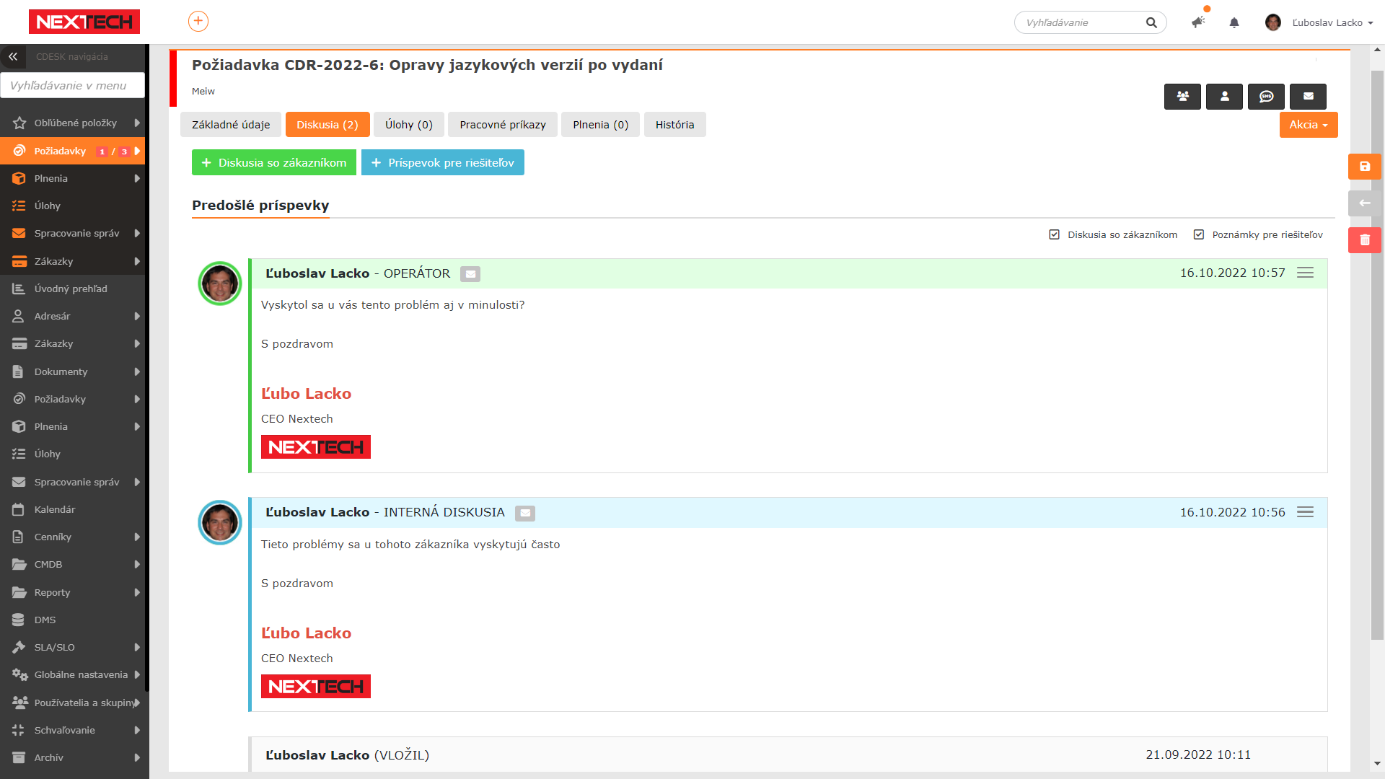Toggle the Poznámky pre riešiteľov checkbox
The height and width of the screenshot is (779, 1385).
[x=1198, y=235]
